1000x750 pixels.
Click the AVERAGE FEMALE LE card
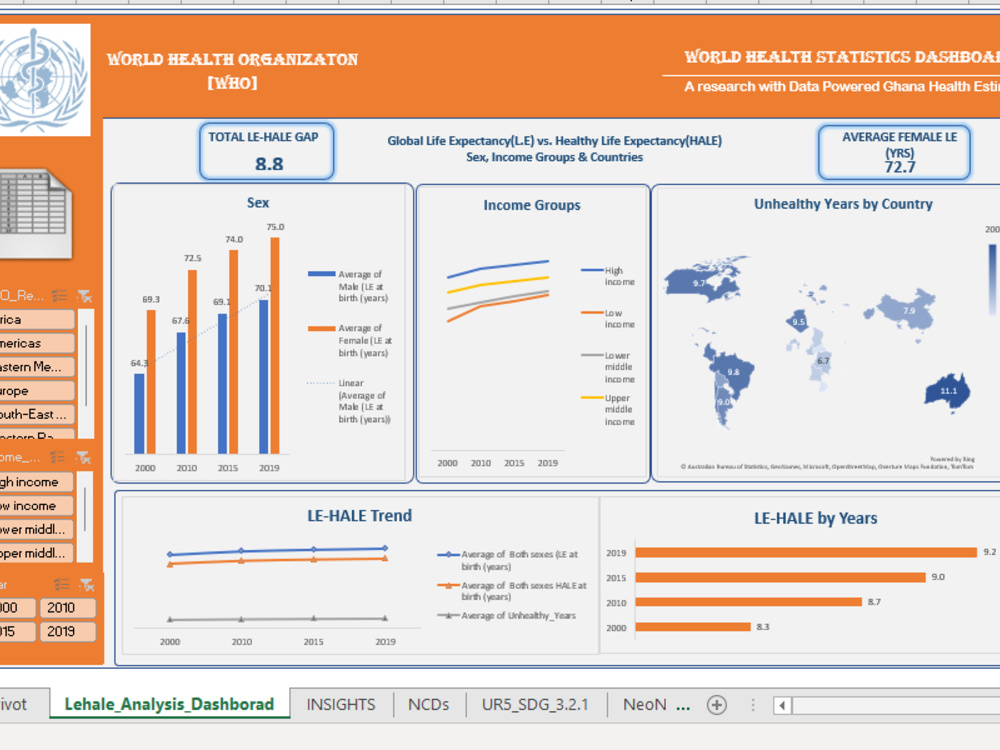[x=894, y=152]
